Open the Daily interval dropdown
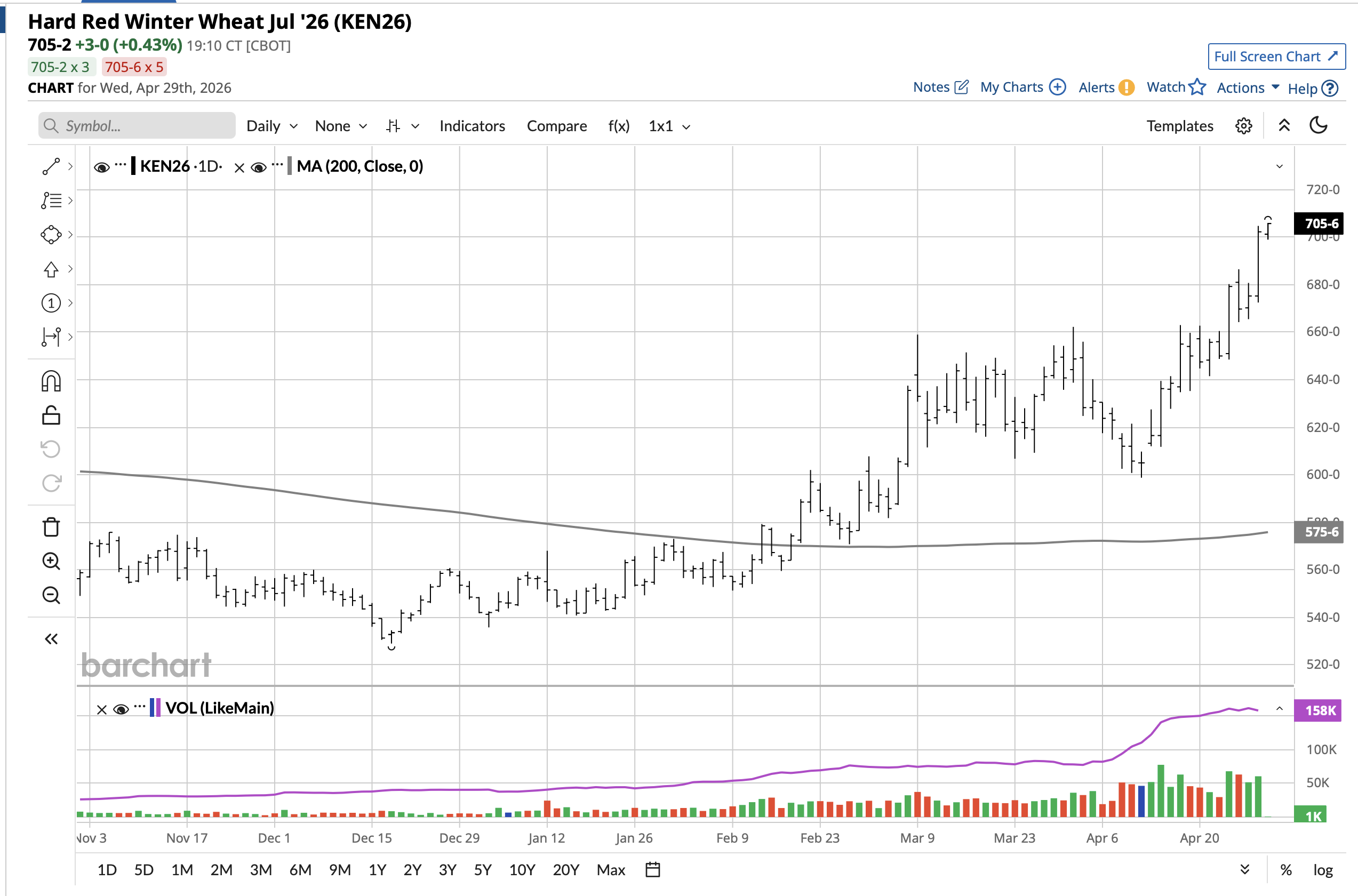This screenshot has height=896, width=1358. tap(271, 126)
